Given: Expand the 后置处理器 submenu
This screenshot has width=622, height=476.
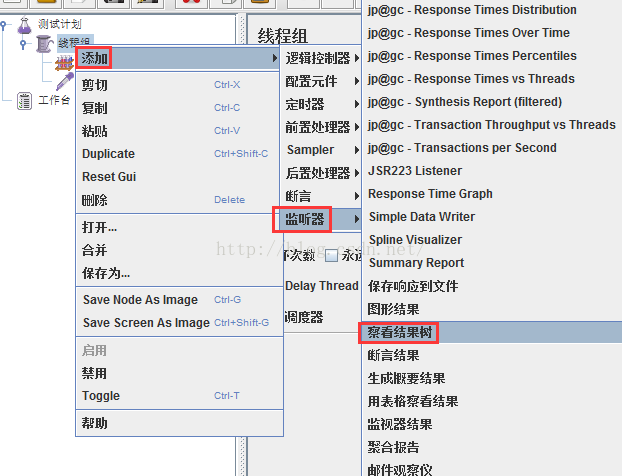Looking at the screenshot, I should point(322,173).
